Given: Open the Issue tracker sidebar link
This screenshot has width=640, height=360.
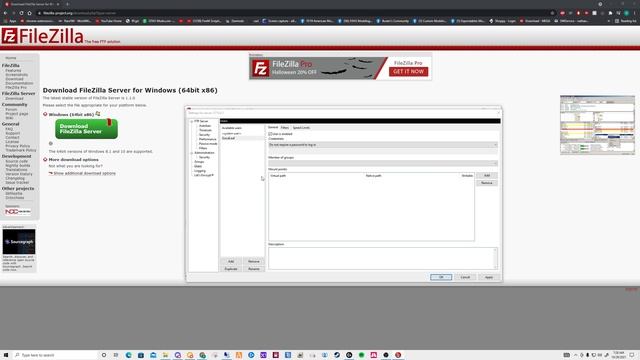Looking at the screenshot, I should 17,182.
